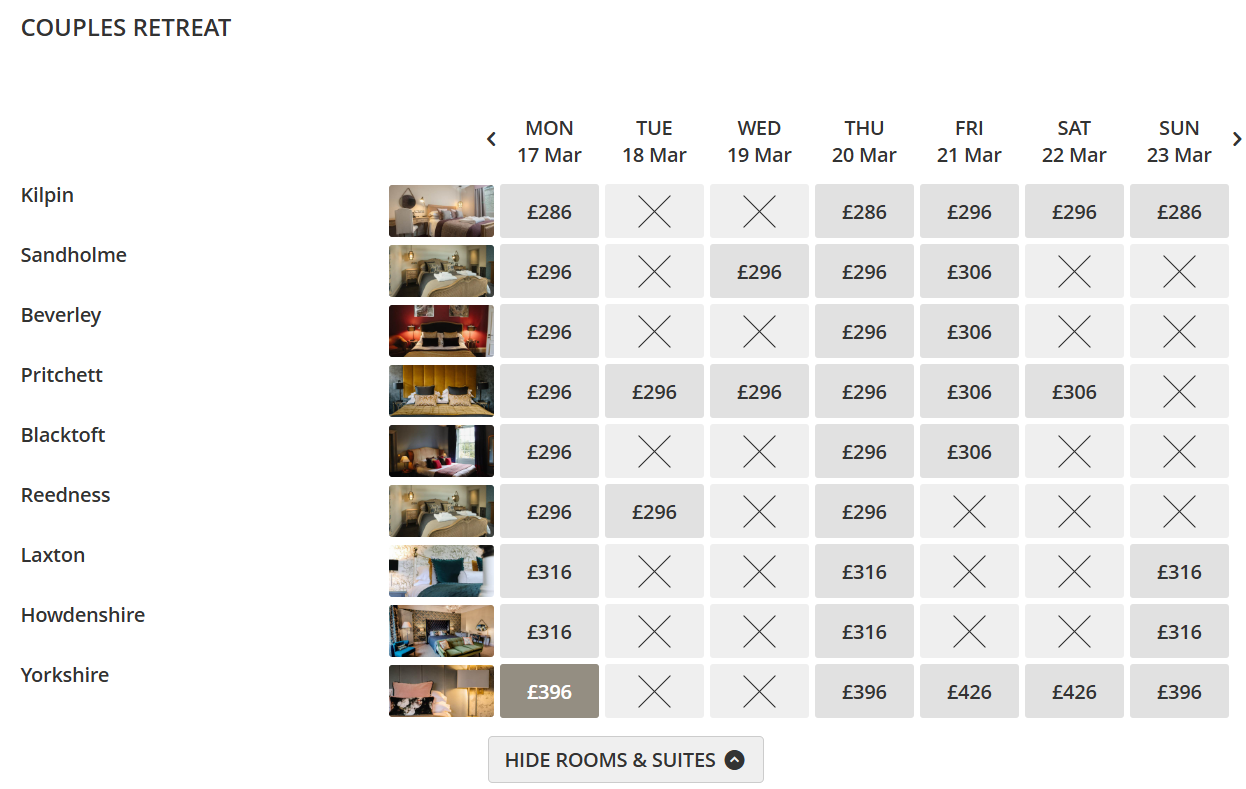
Task: Open the Kilpin room photo thumbnail
Action: [x=441, y=211]
